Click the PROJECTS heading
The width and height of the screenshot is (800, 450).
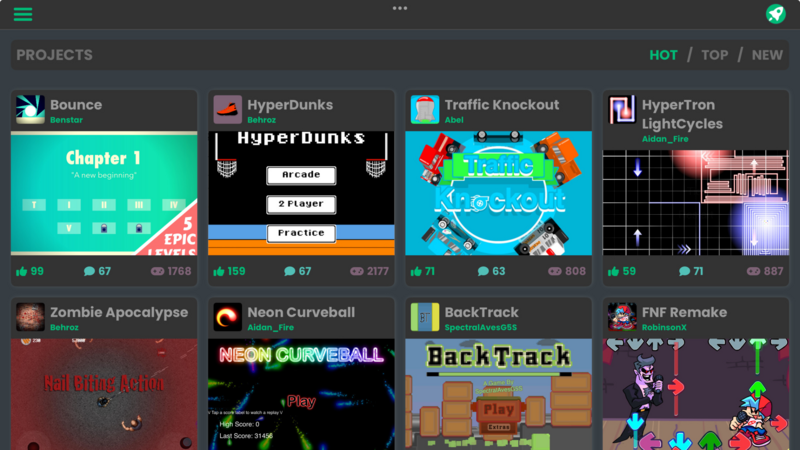click(x=55, y=55)
